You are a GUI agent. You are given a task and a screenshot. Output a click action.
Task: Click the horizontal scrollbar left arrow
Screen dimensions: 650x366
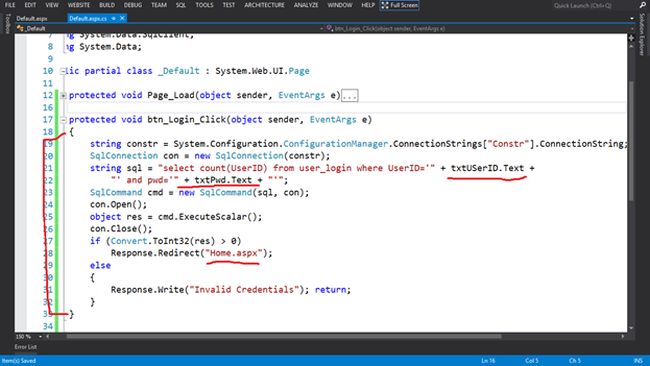click(48, 336)
